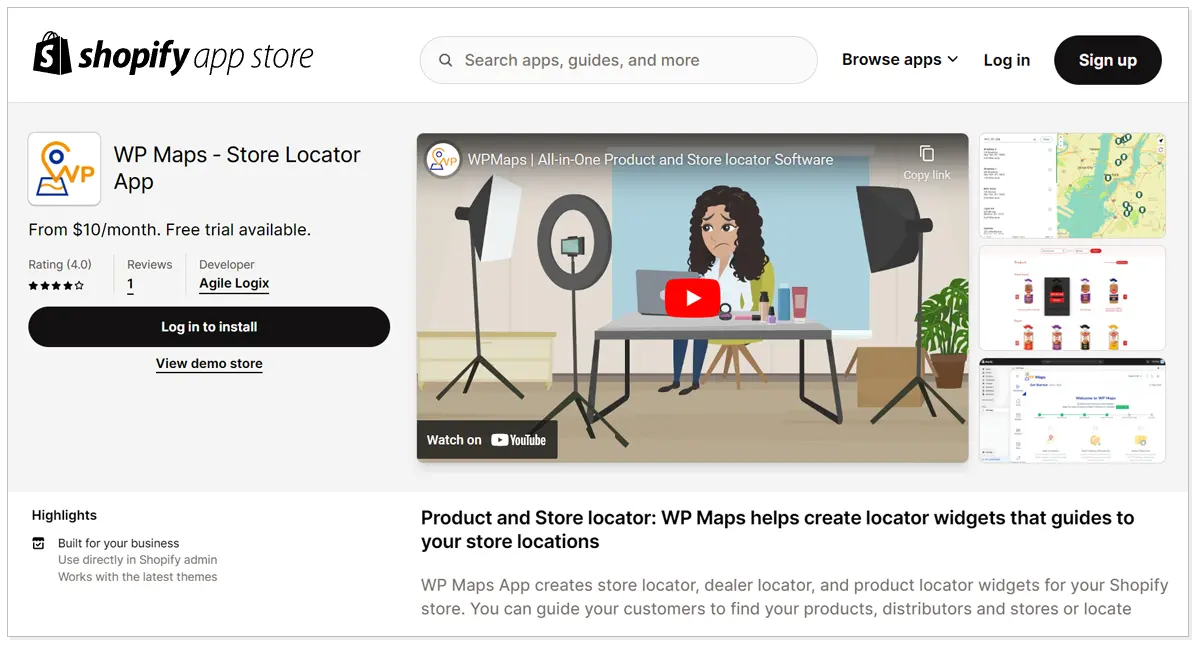This screenshot has height=650, width=1200.
Task: Open the View demo store link
Action: point(209,364)
